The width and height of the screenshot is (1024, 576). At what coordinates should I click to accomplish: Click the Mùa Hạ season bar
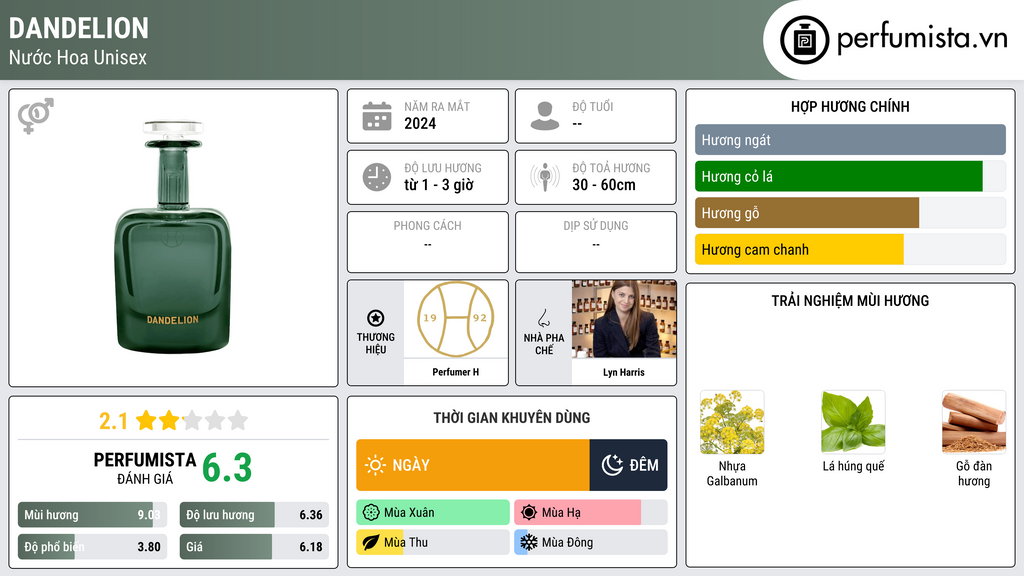591,513
